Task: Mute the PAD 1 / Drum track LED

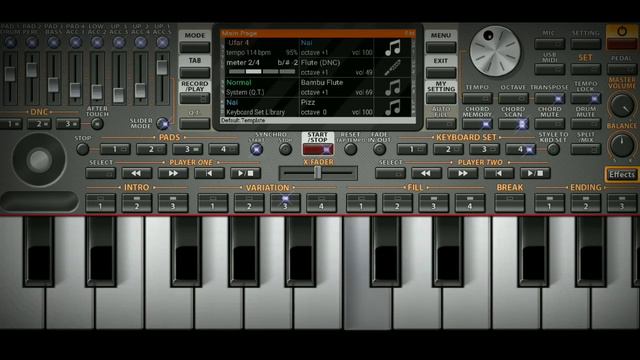Action: click(10, 42)
